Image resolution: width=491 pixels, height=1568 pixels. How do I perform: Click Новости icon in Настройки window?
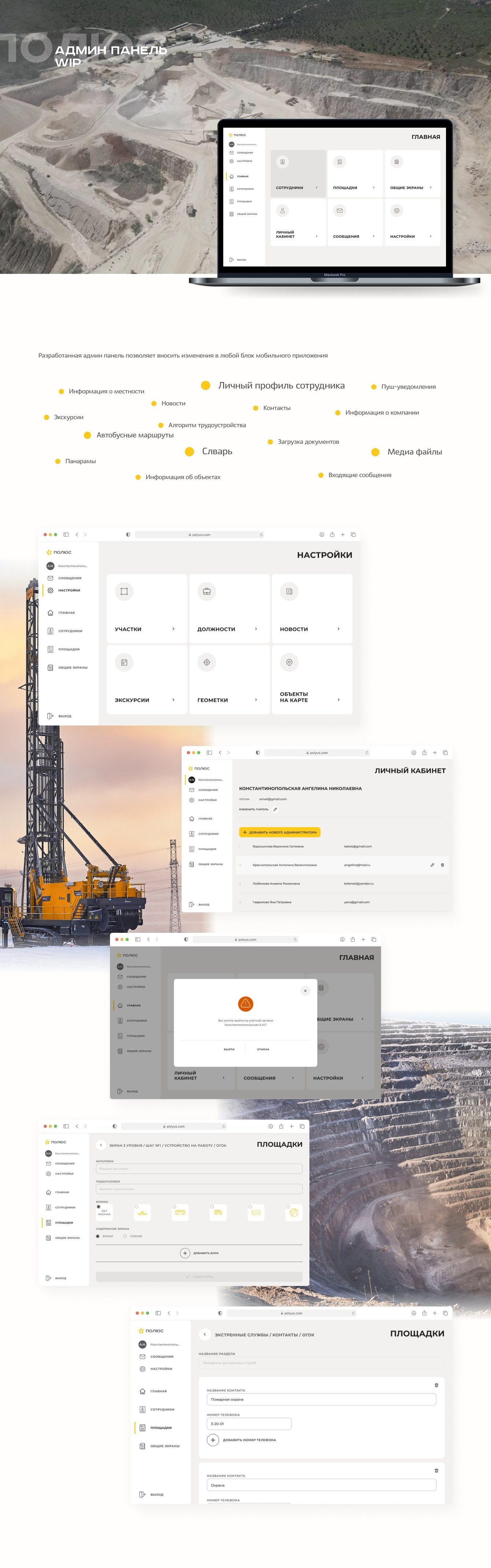289,591
